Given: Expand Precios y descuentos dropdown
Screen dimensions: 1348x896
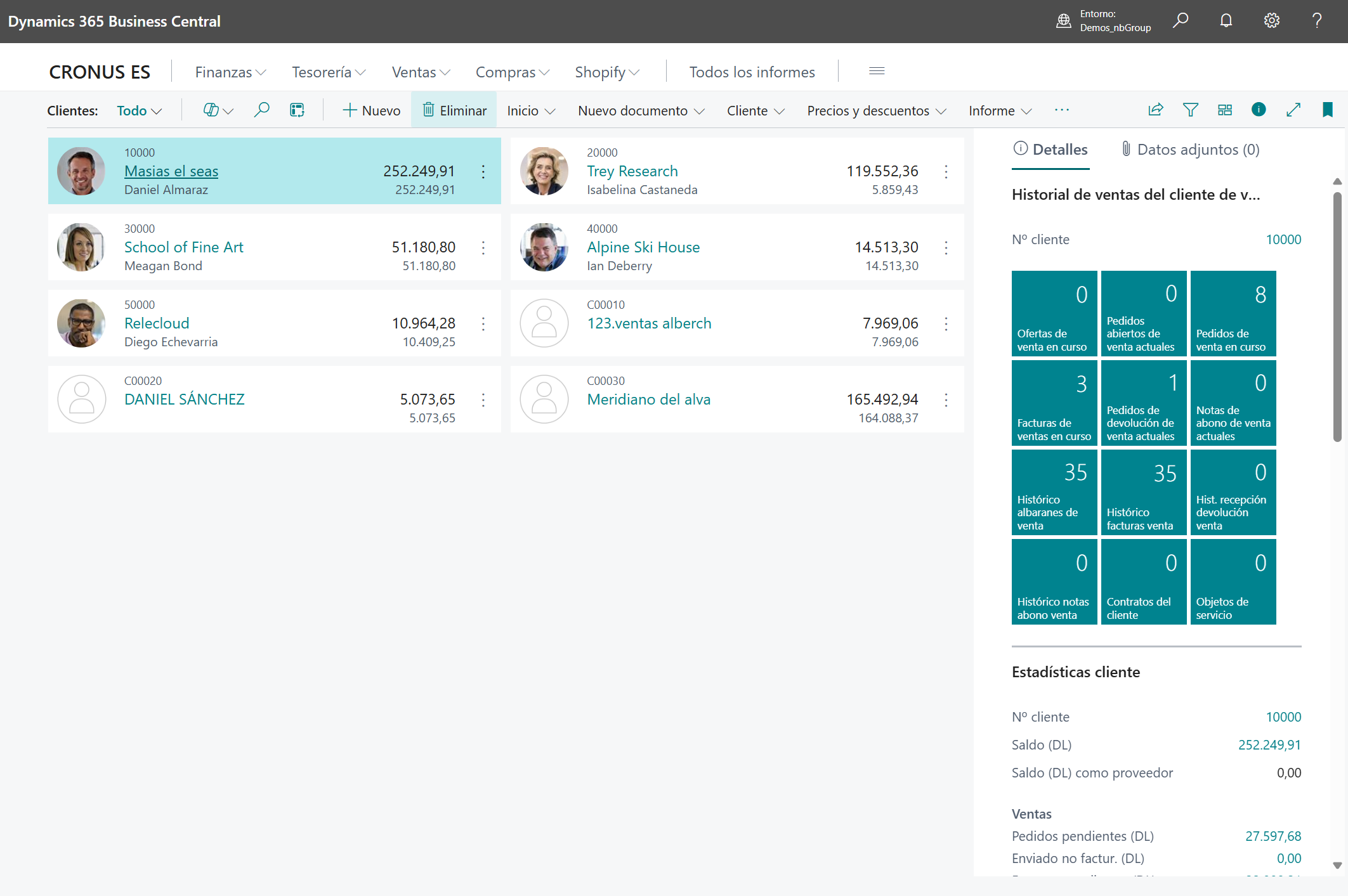Looking at the screenshot, I should [877, 110].
